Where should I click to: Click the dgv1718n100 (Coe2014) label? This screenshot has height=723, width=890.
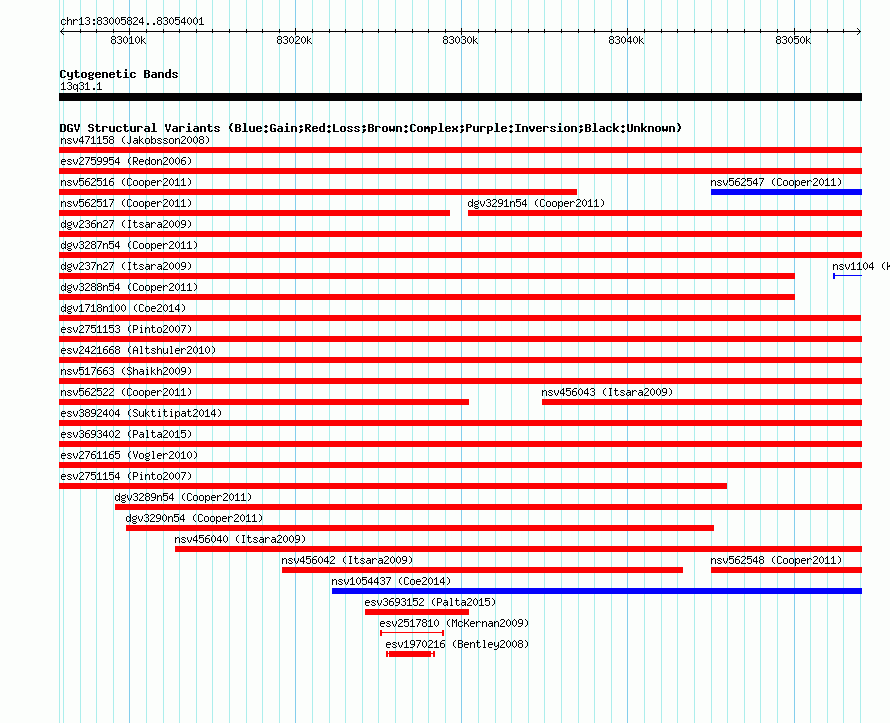pos(123,308)
